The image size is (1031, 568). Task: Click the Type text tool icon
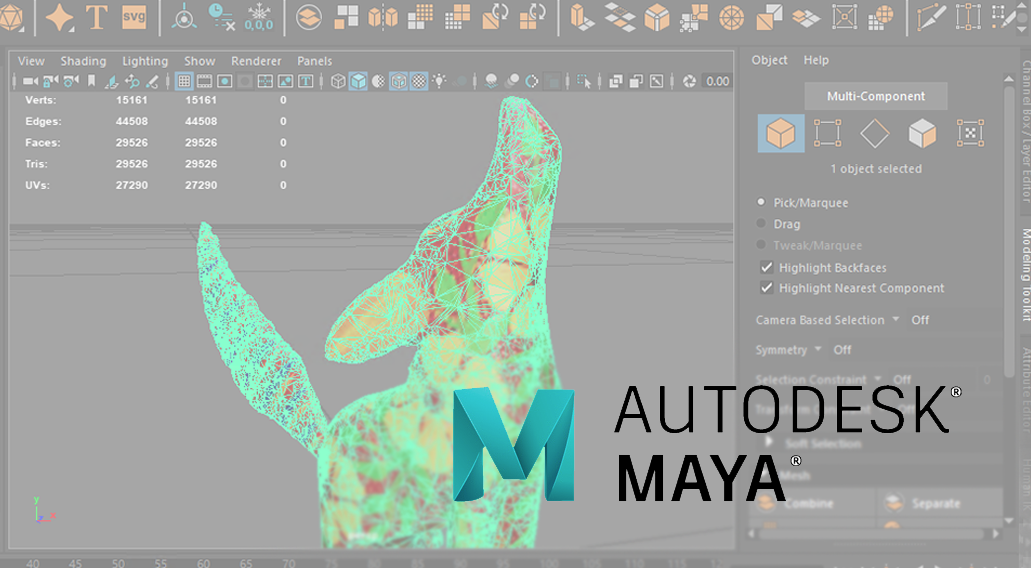[97, 17]
